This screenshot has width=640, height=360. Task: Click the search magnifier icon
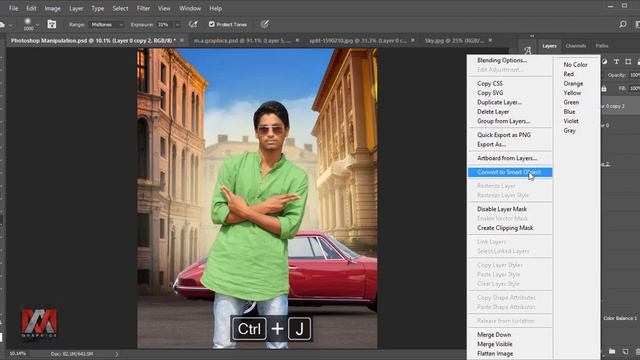pyautogui.click(x=623, y=24)
